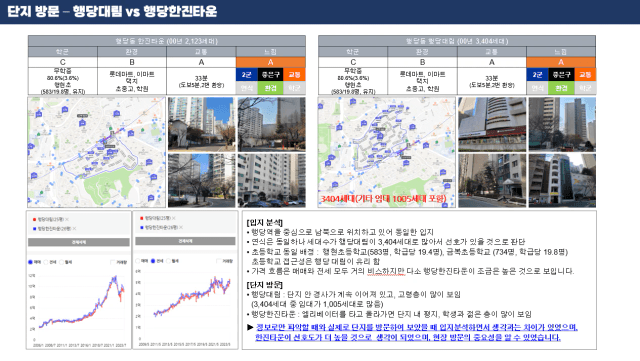Image resolution: width=640 pixels, height=361 pixels.
Task: Click the gray 학군 tag in 한진타운 table
Action: pos(294,88)
